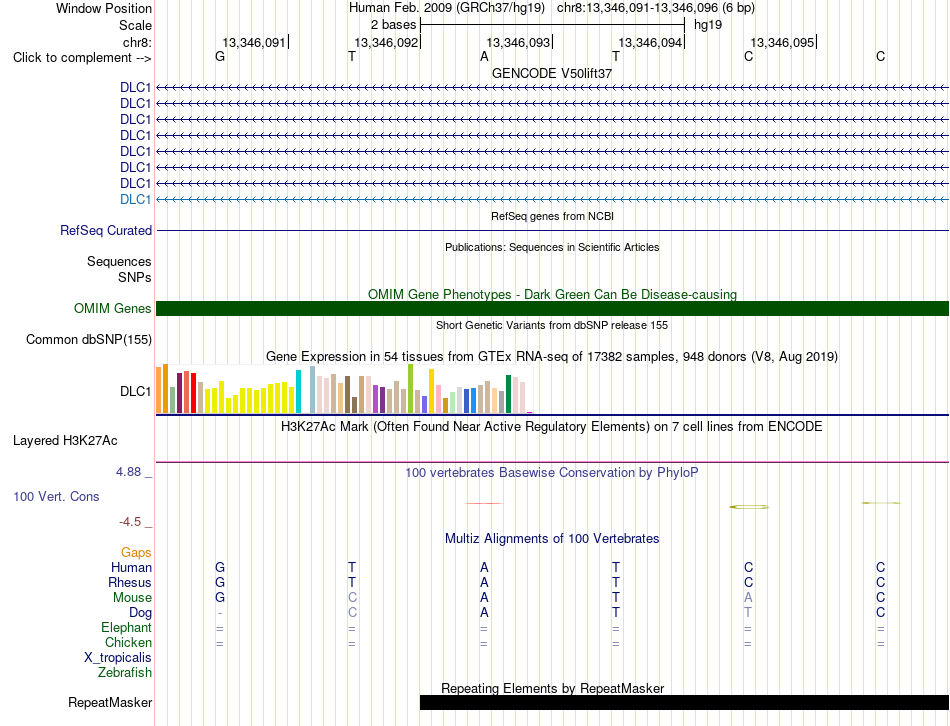Screen dimensions: 950x726
Task: Click base G in the complement row
Action: (220, 56)
